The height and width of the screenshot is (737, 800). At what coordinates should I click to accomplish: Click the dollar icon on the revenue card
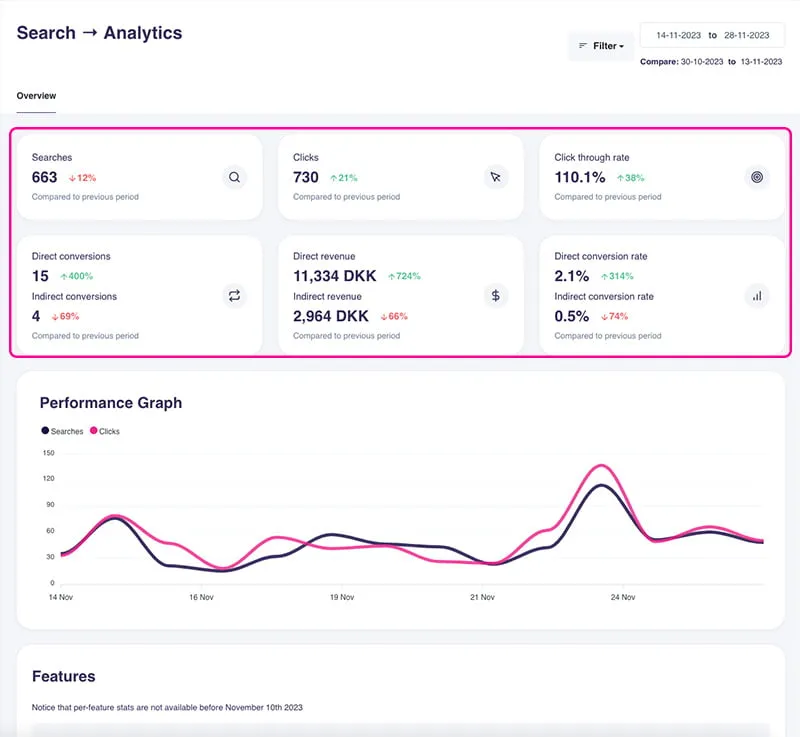click(x=495, y=295)
